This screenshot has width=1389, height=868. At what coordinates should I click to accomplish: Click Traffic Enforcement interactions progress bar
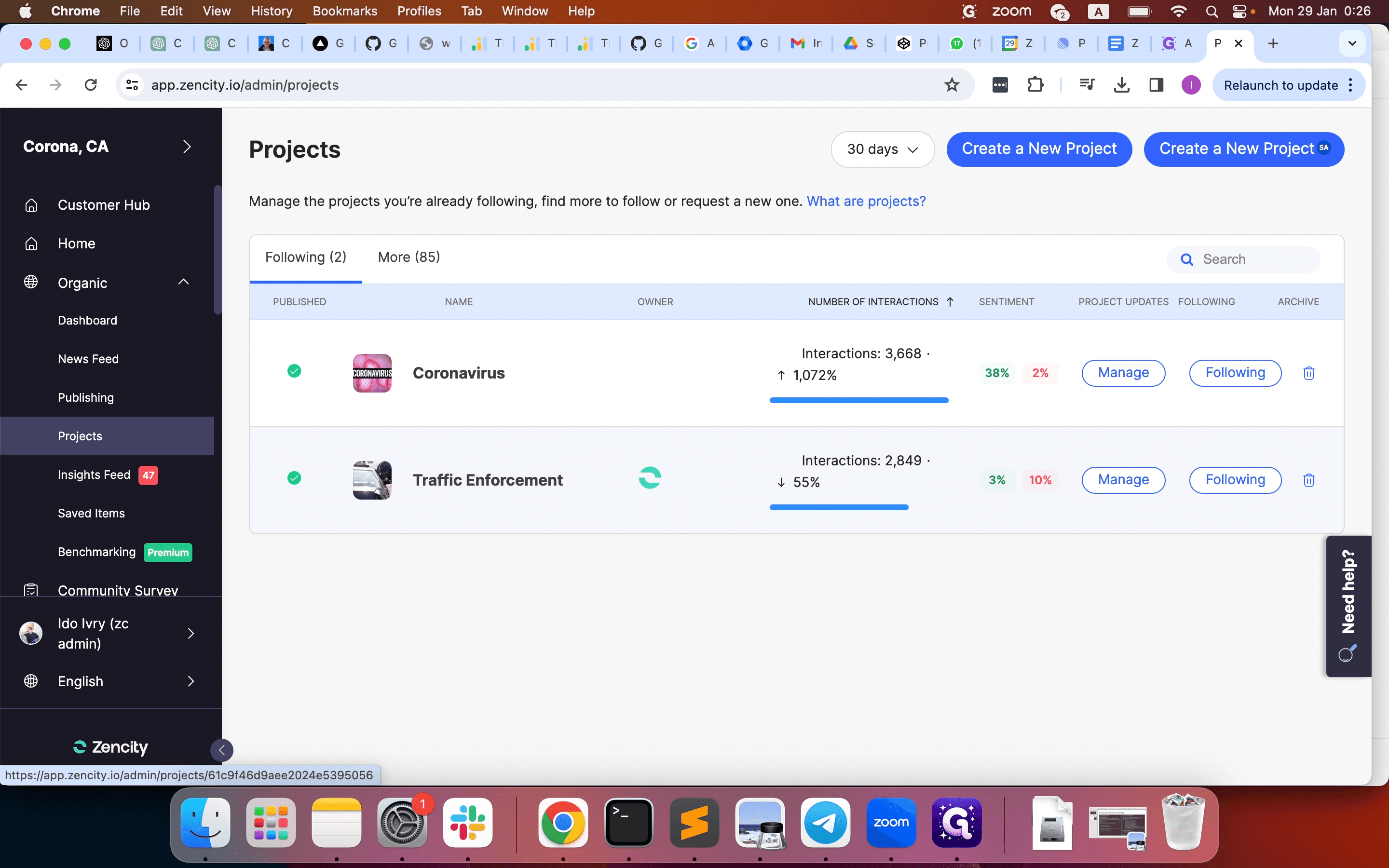[x=839, y=507]
